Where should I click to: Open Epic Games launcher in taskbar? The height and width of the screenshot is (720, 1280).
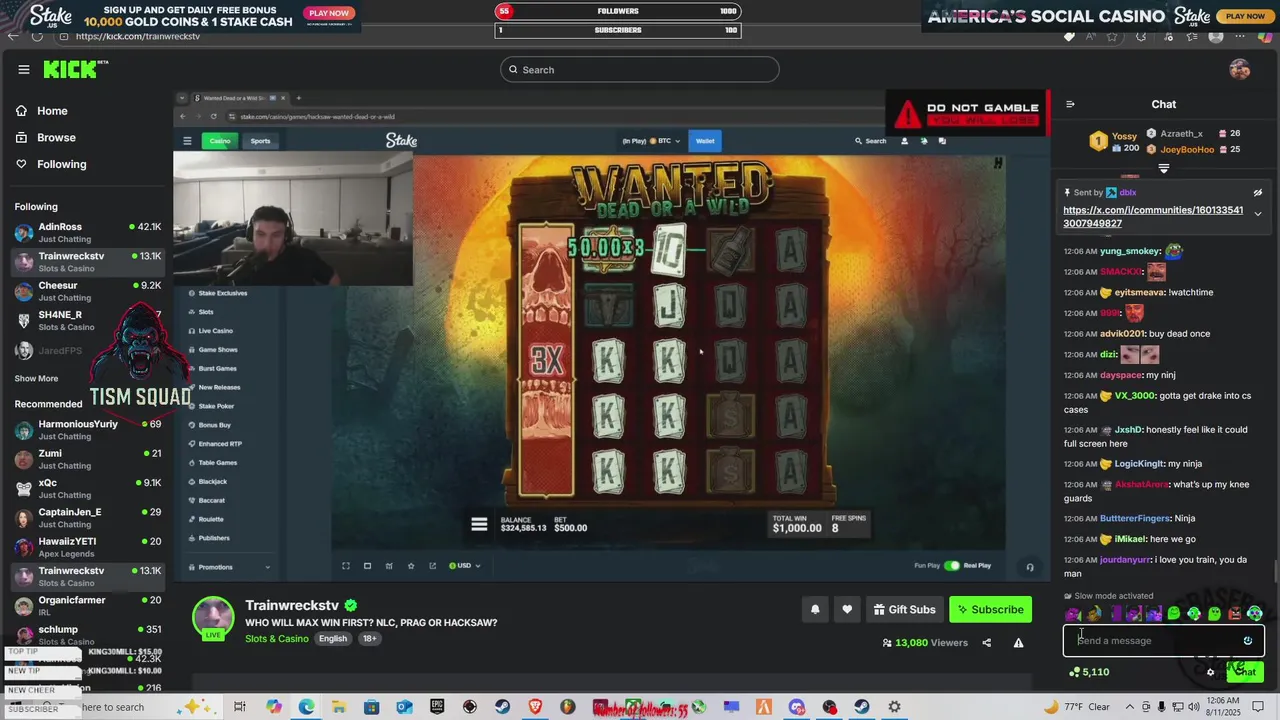437,707
